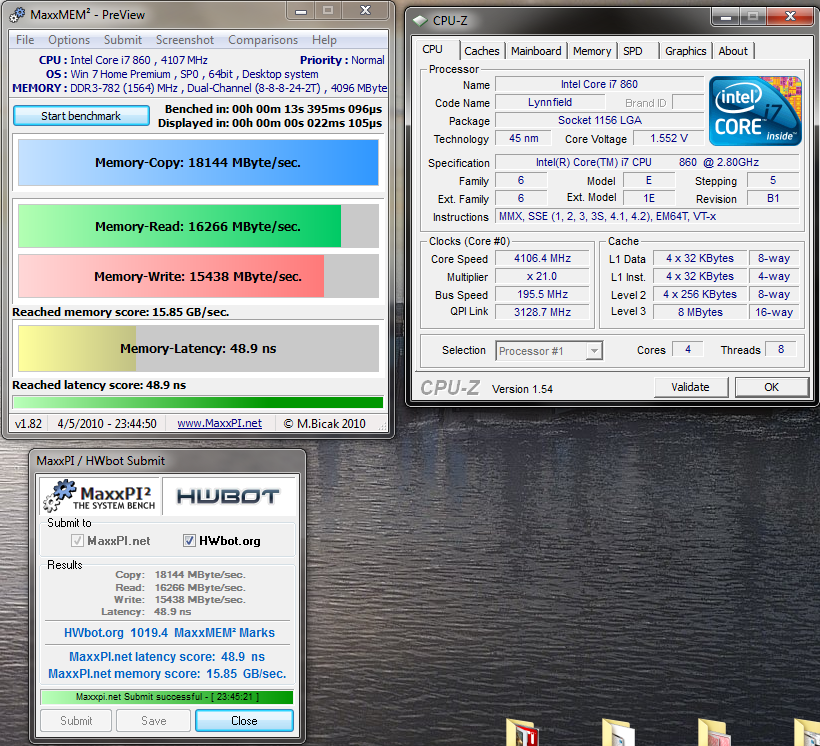The image size is (820, 746).
Task: Click the Start benchmark button
Action: point(81,116)
